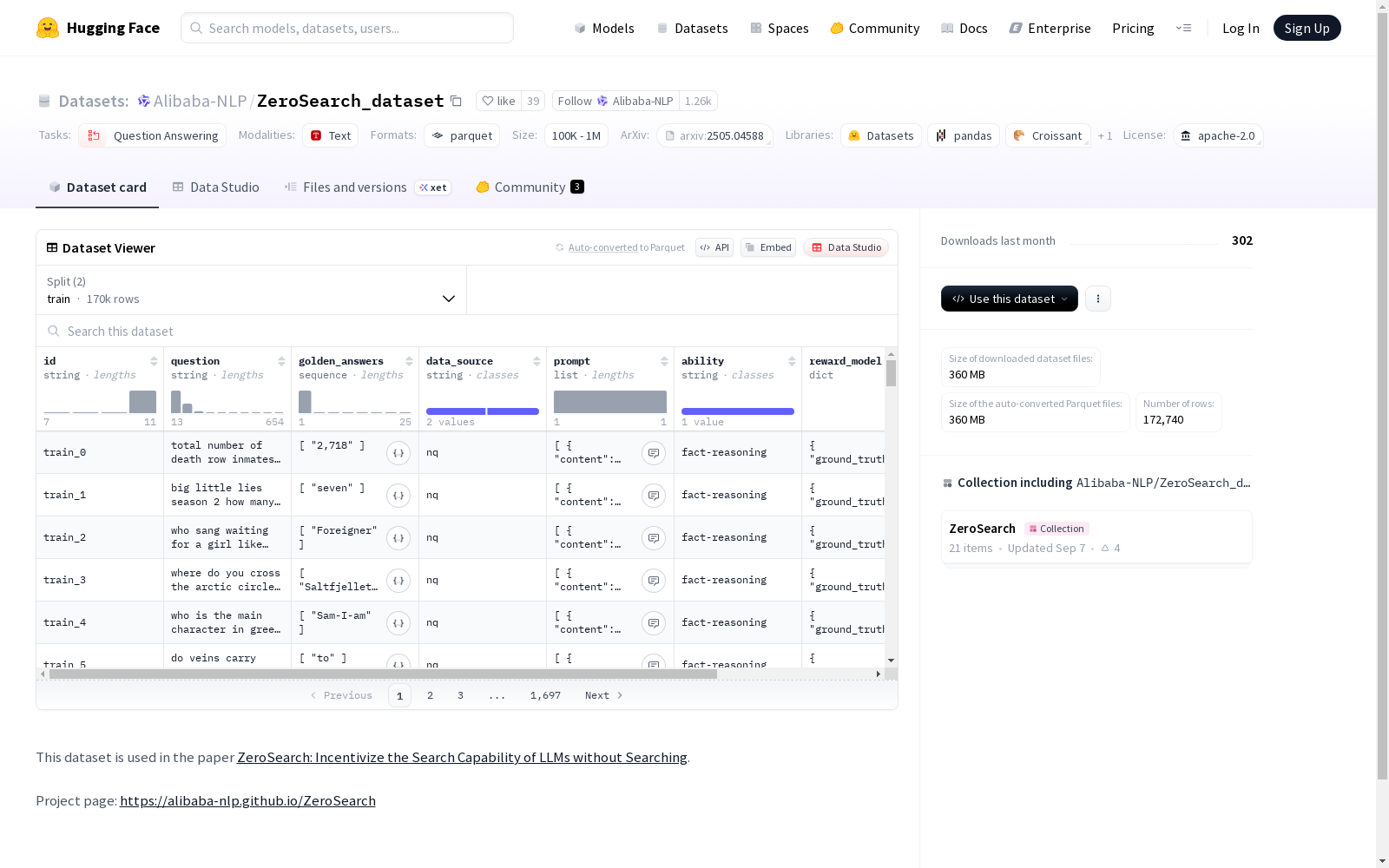Open the ZeroSearch paper link
Image resolution: width=1389 pixels, height=868 pixels.
click(x=462, y=758)
